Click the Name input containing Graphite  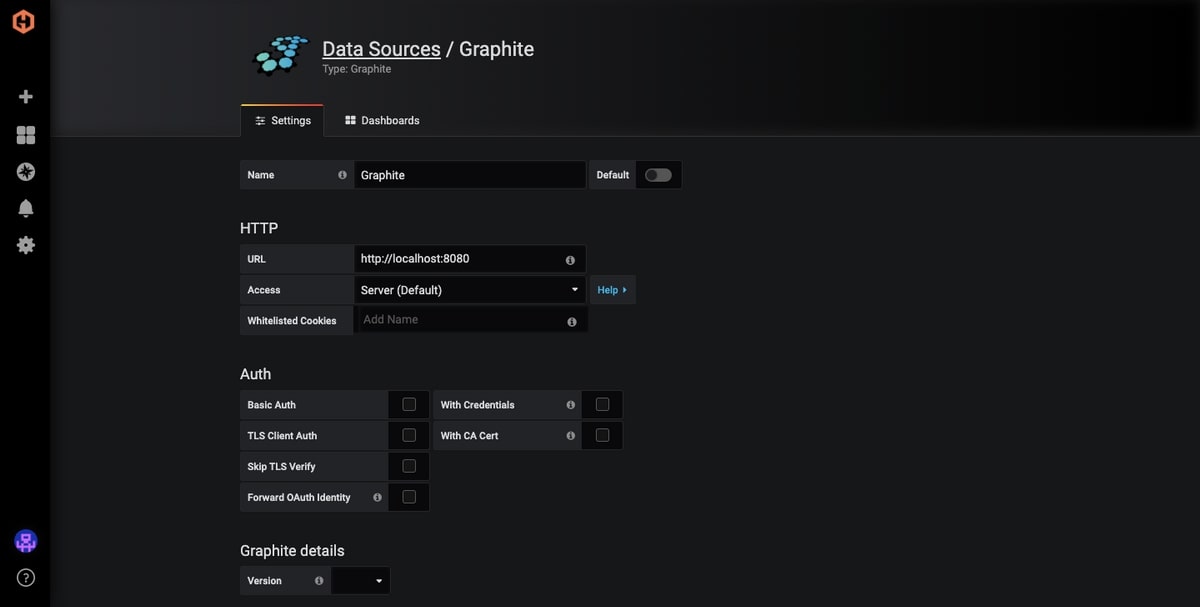pyautogui.click(x=470, y=175)
